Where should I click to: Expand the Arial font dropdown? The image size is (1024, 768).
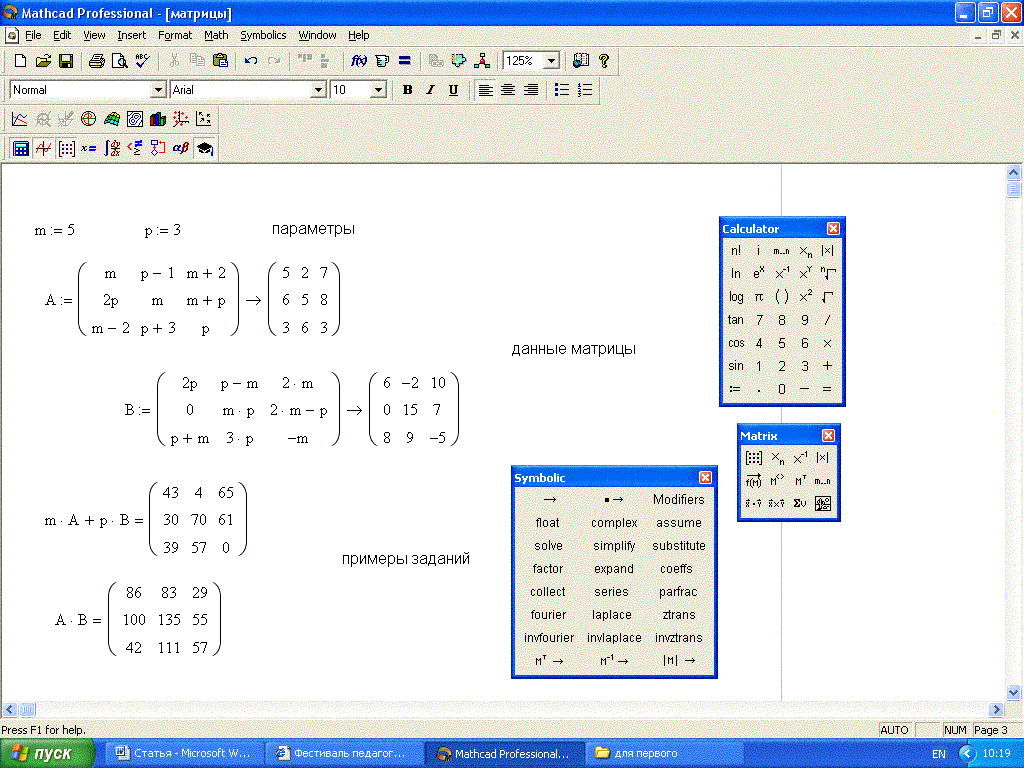[x=319, y=90]
